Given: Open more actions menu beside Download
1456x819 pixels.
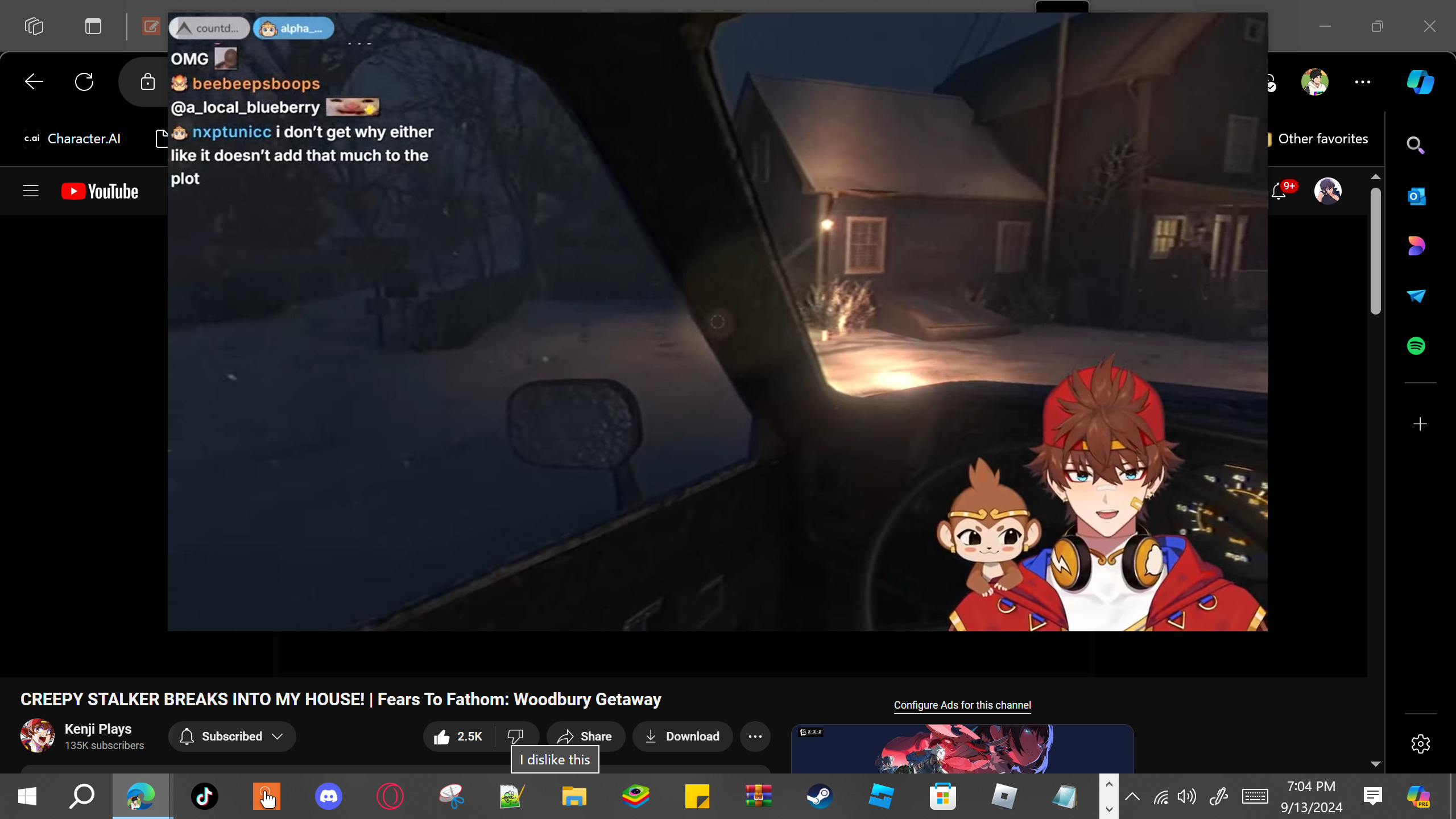Looking at the screenshot, I should click(x=755, y=737).
